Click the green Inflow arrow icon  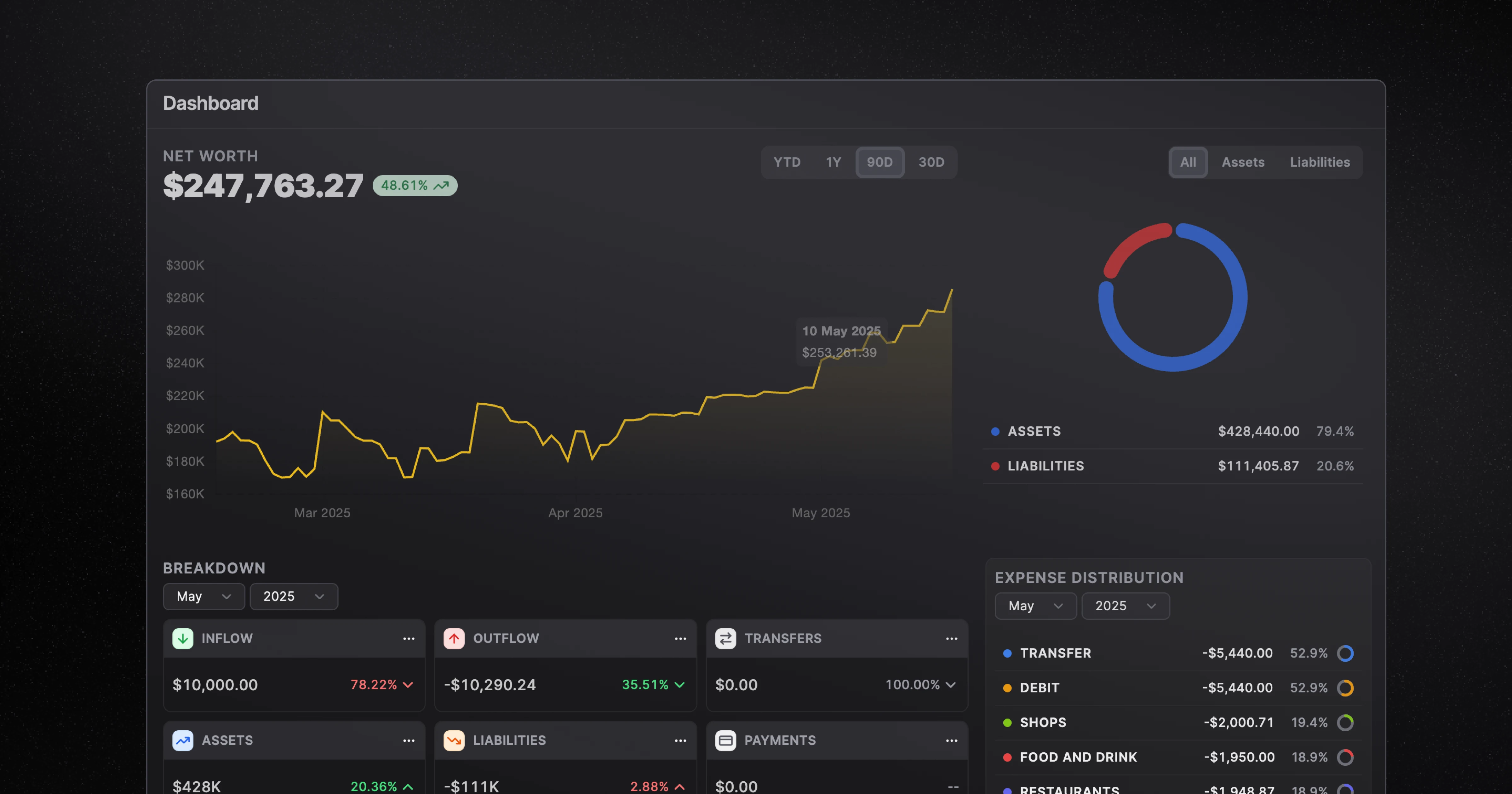[x=183, y=638]
